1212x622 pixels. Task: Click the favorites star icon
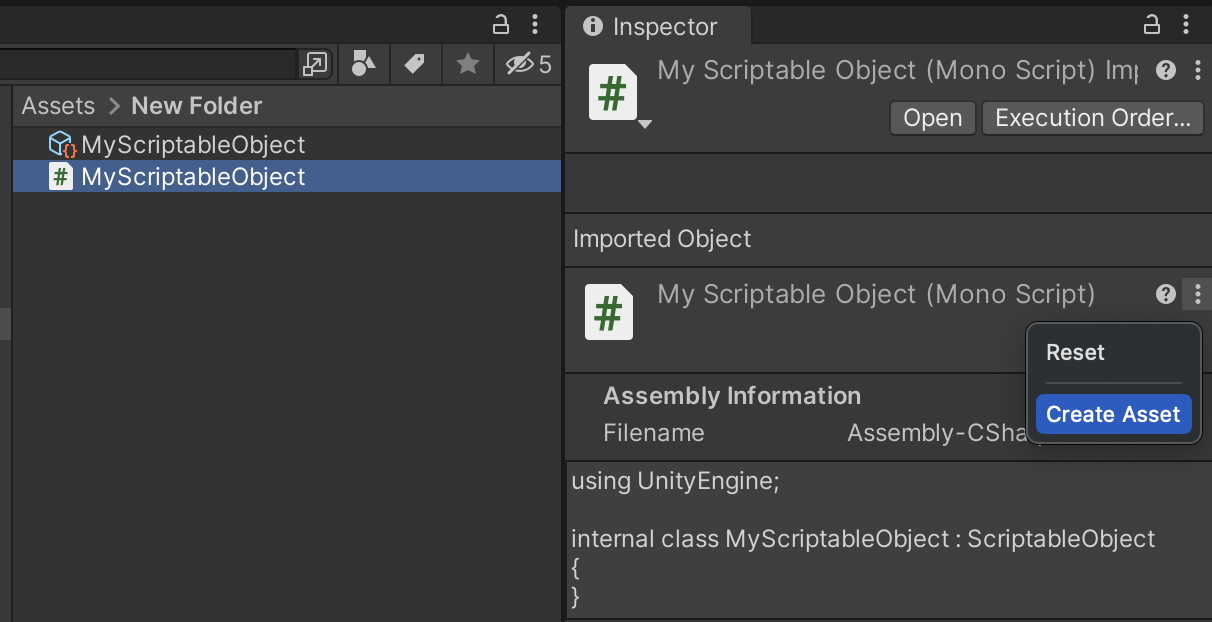467,65
